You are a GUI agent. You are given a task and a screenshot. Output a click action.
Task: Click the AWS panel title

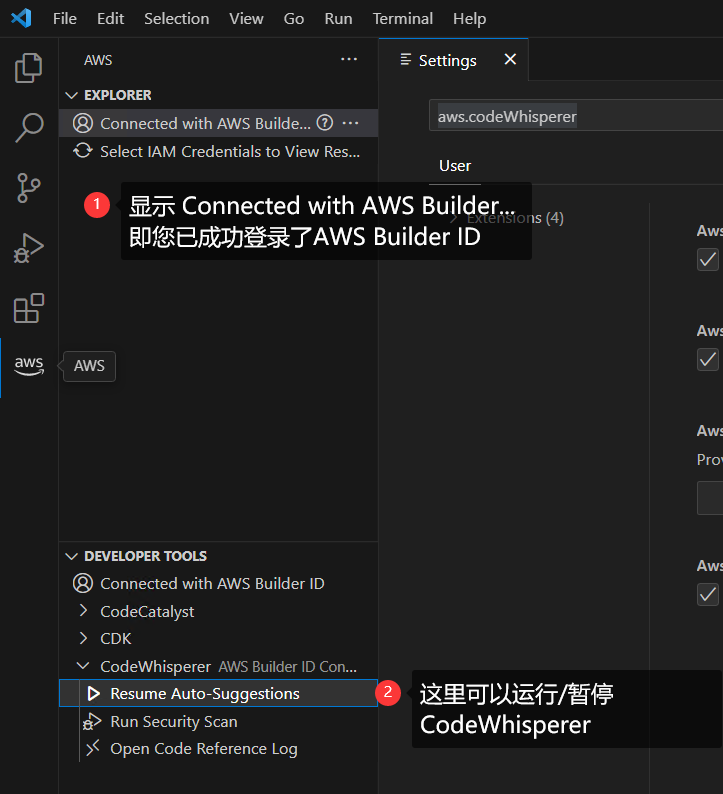tap(98, 60)
